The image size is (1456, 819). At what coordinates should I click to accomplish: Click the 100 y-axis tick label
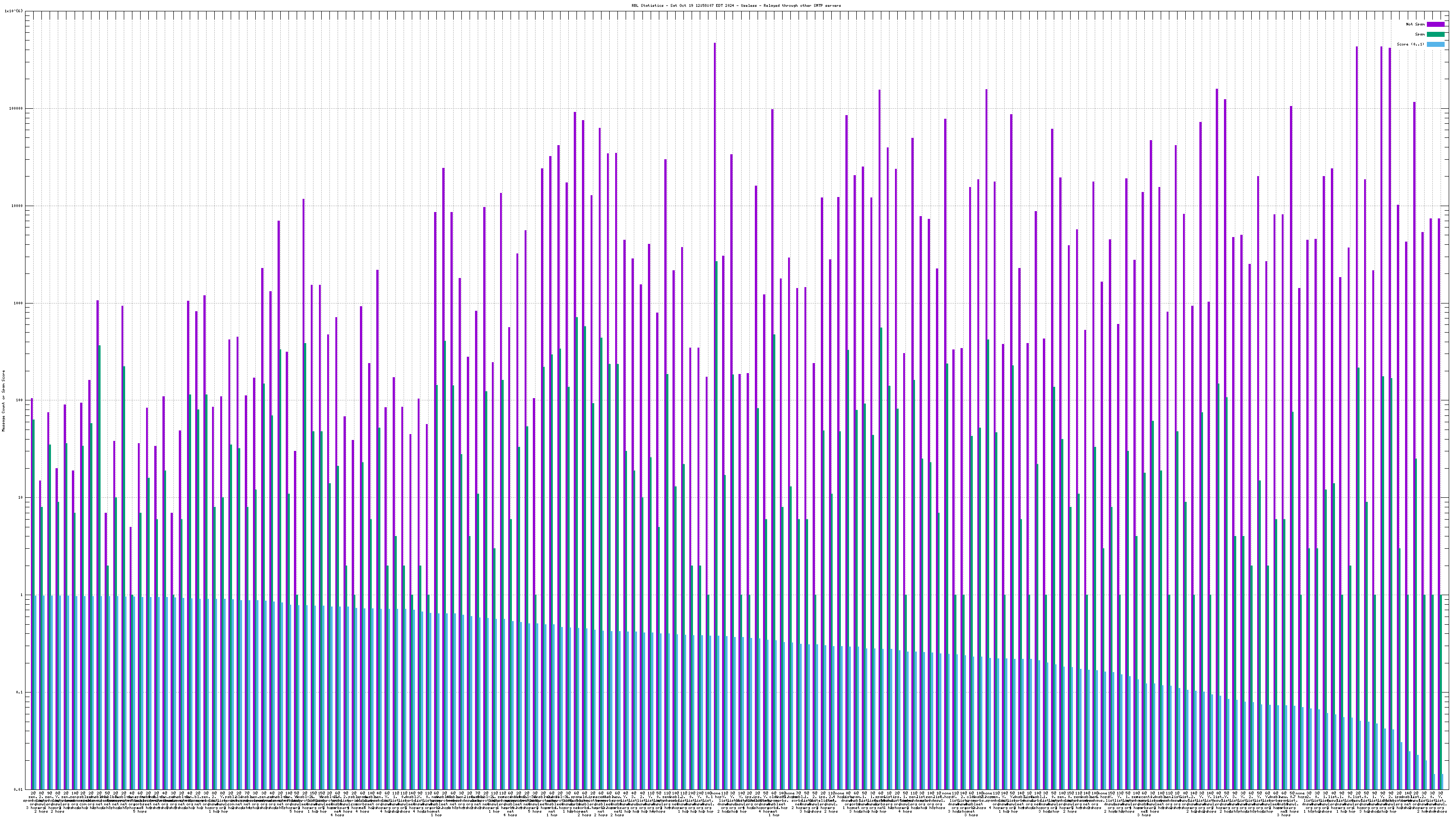(19, 400)
